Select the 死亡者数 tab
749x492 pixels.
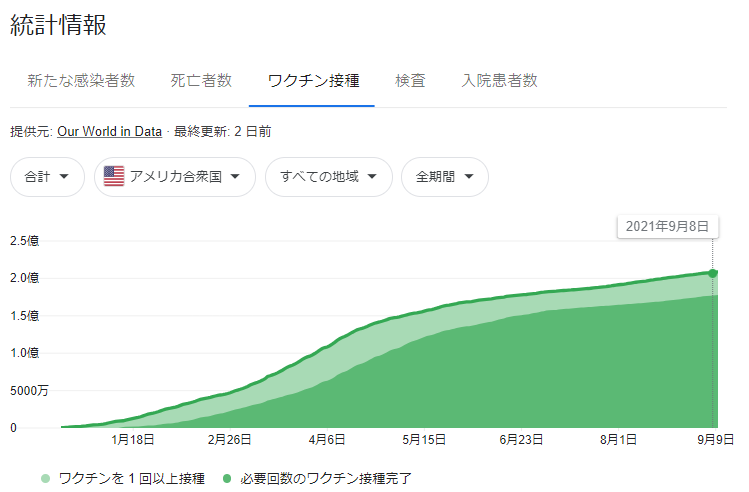(201, 80)
